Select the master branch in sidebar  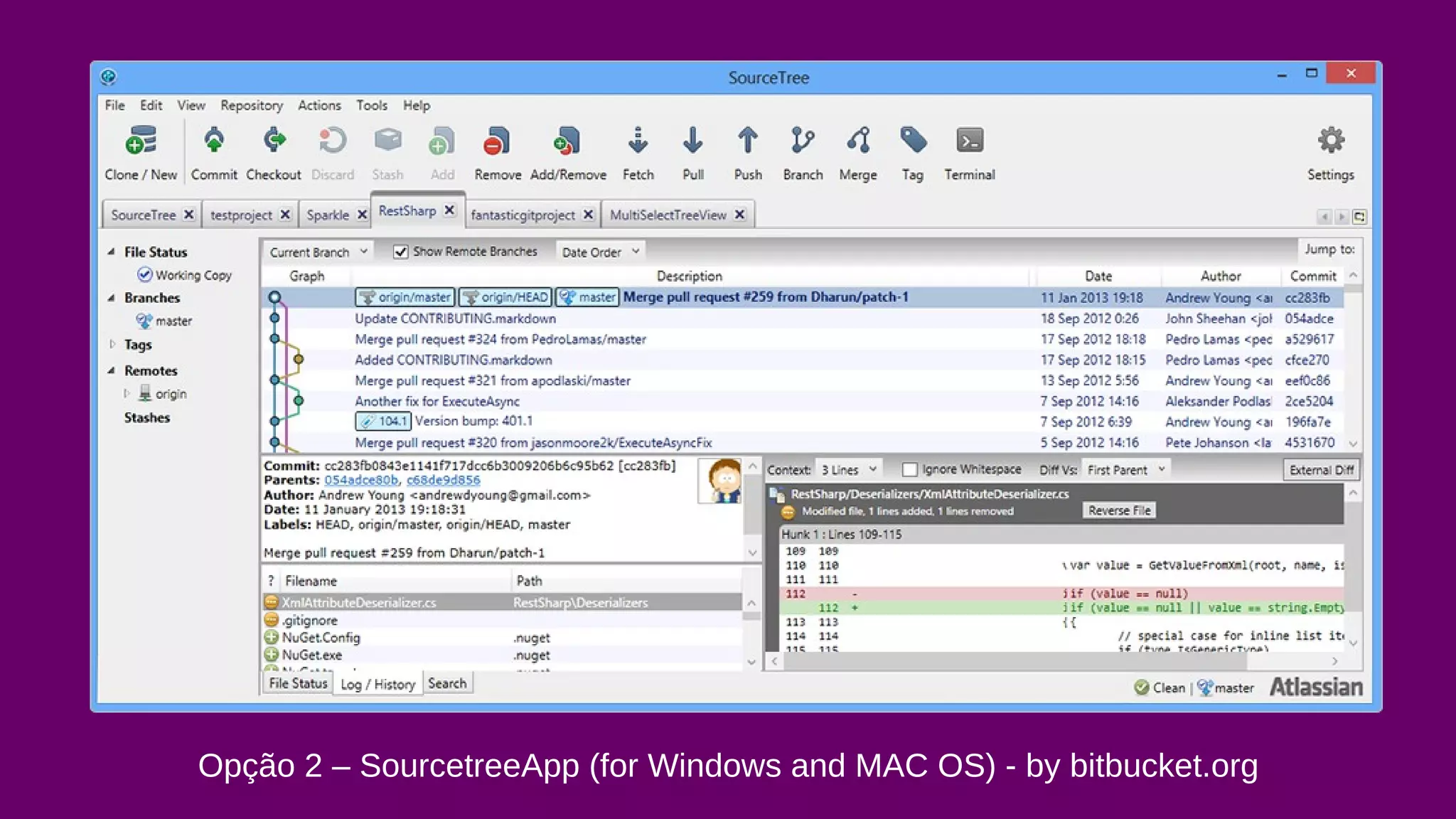(173, 321)
